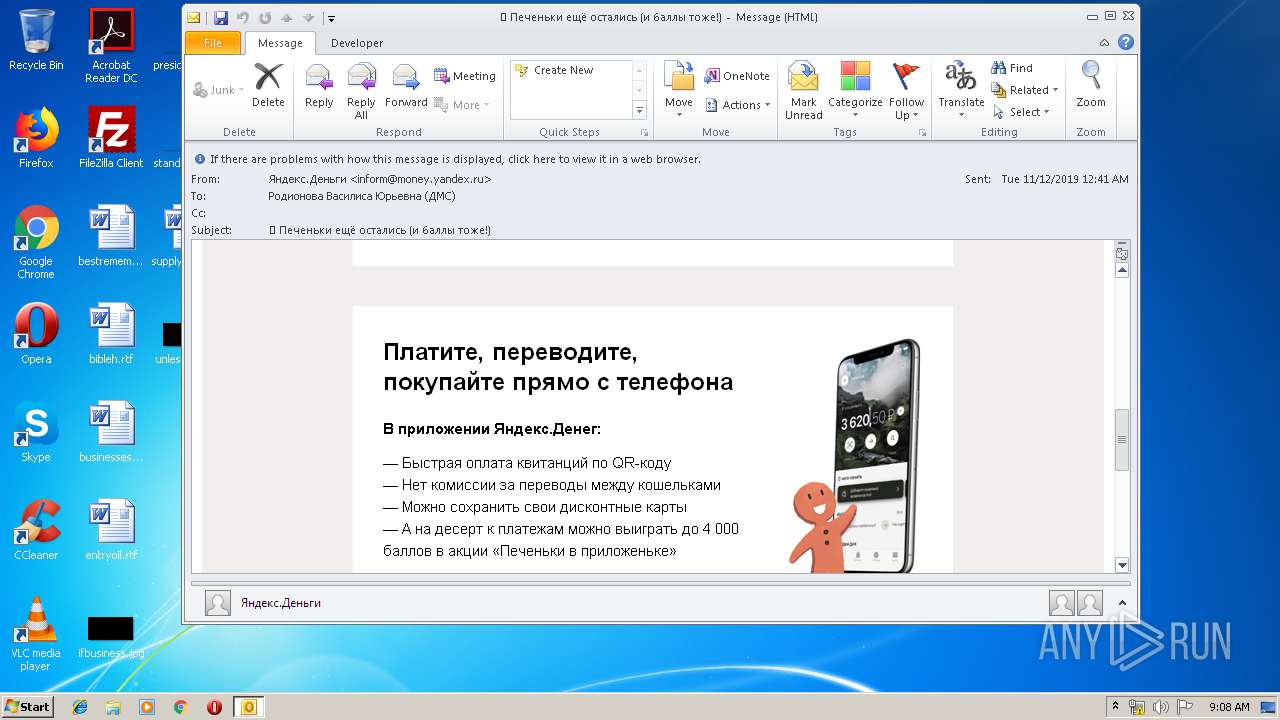The image size is (1280, 720).
Task: Expand the Junk dropdown
Action: coord(218,90)
